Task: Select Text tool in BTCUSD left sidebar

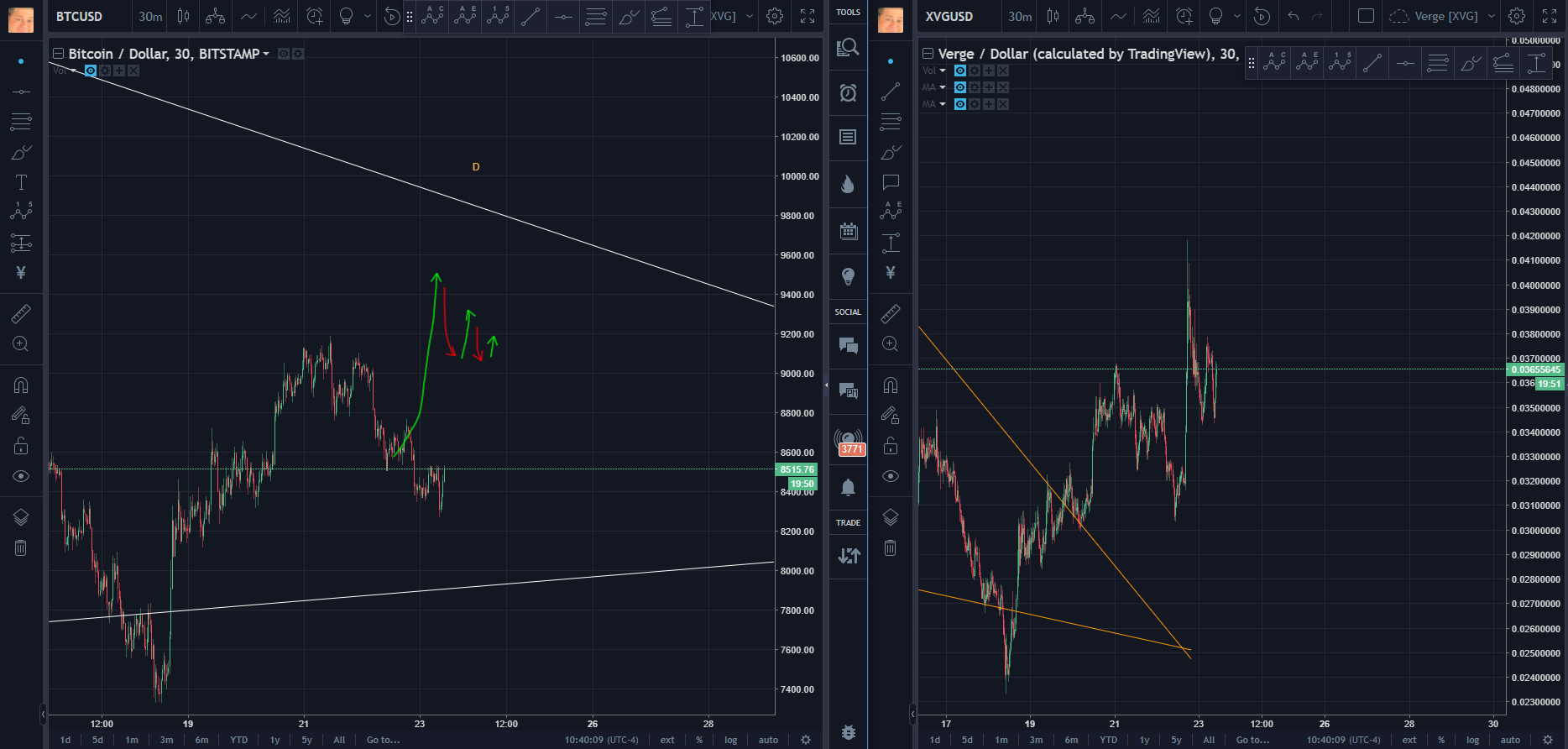Action: pyautogui.click(x=21, y=182)
